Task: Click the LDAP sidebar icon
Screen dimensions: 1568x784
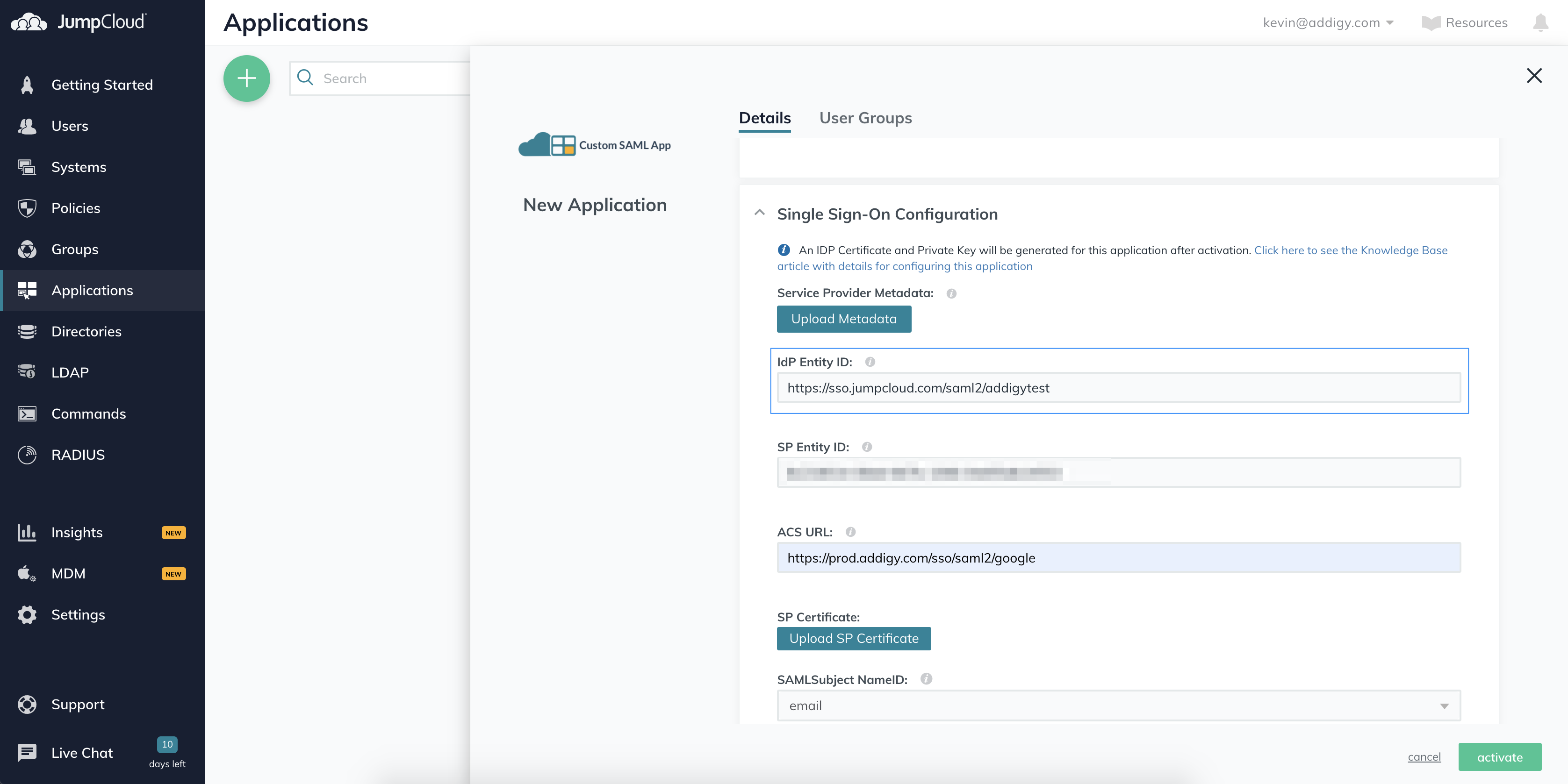Action: click(27, 372)
